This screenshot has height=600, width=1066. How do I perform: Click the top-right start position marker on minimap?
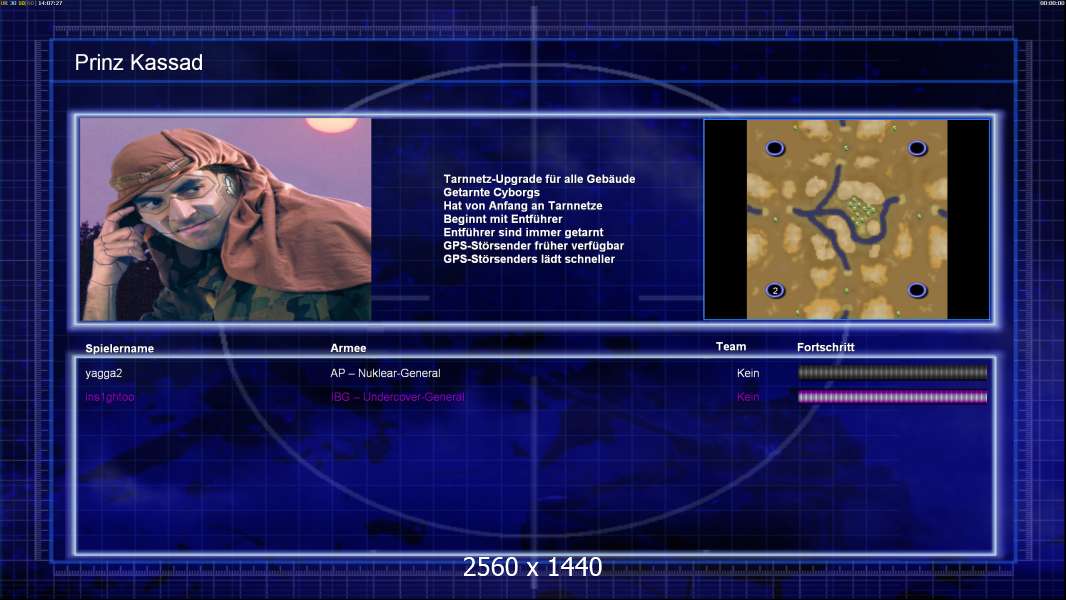(x=917, y=148)
